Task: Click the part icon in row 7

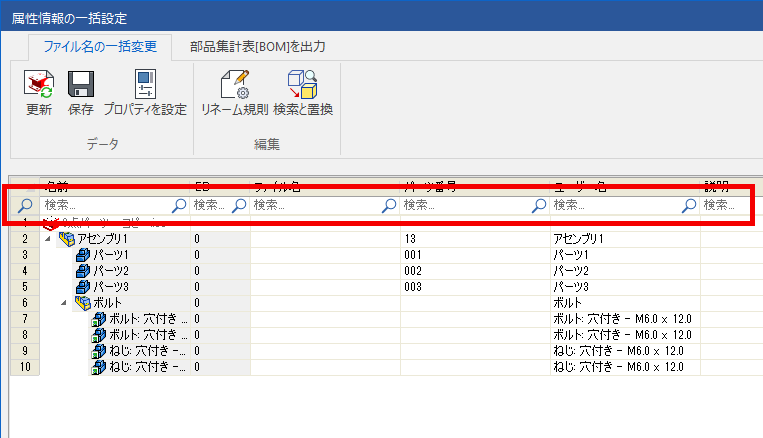Action: point(99,319)
